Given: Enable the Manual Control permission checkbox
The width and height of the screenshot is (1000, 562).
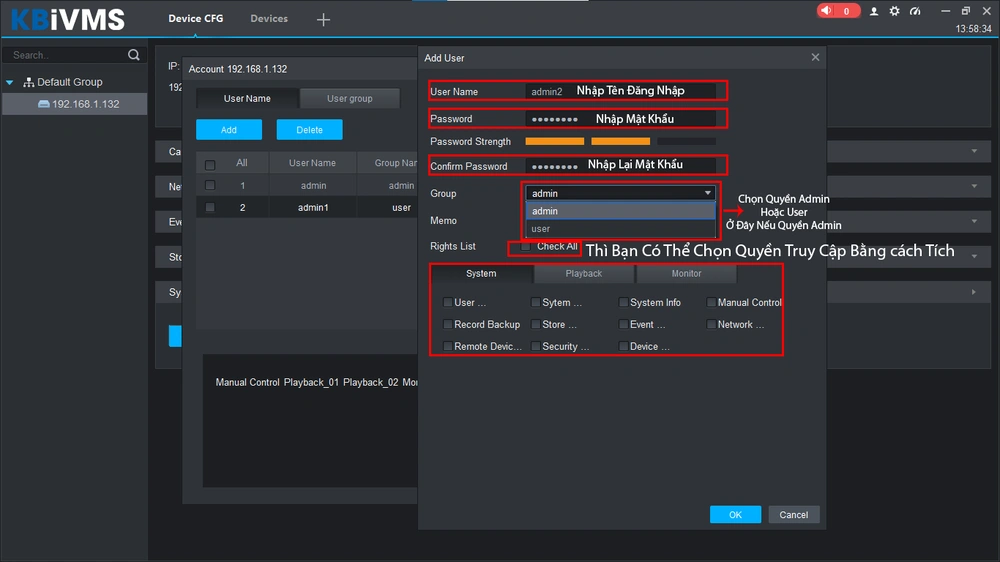Looking at the screenshot, I should pos(711,303).
